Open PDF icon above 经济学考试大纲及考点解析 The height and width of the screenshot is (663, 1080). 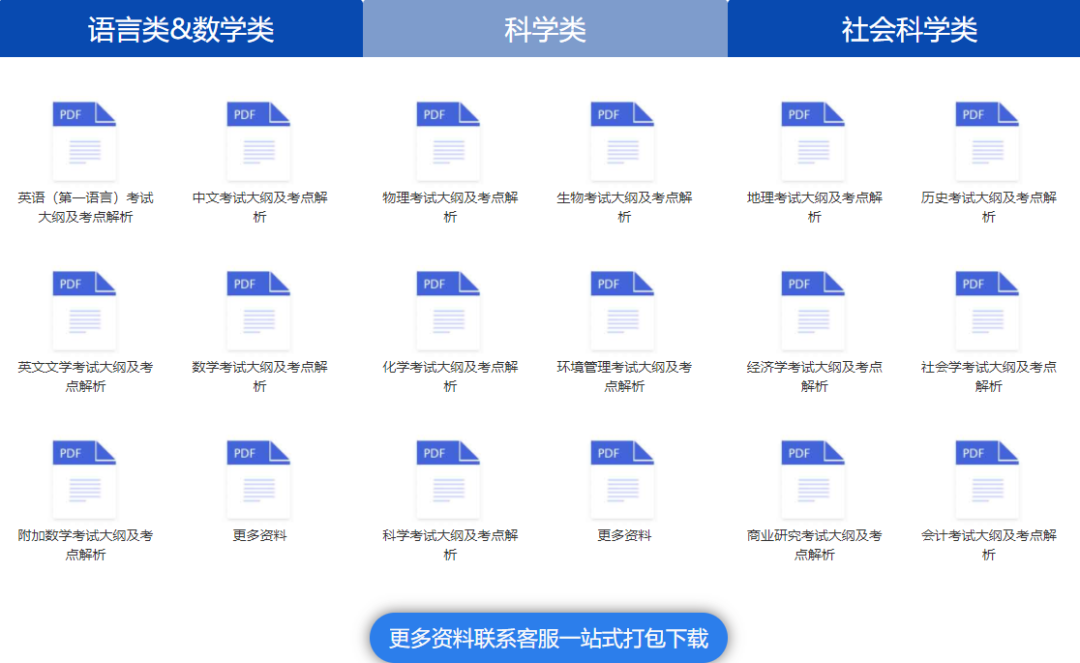pyautogui.click(x=813, y=311)
